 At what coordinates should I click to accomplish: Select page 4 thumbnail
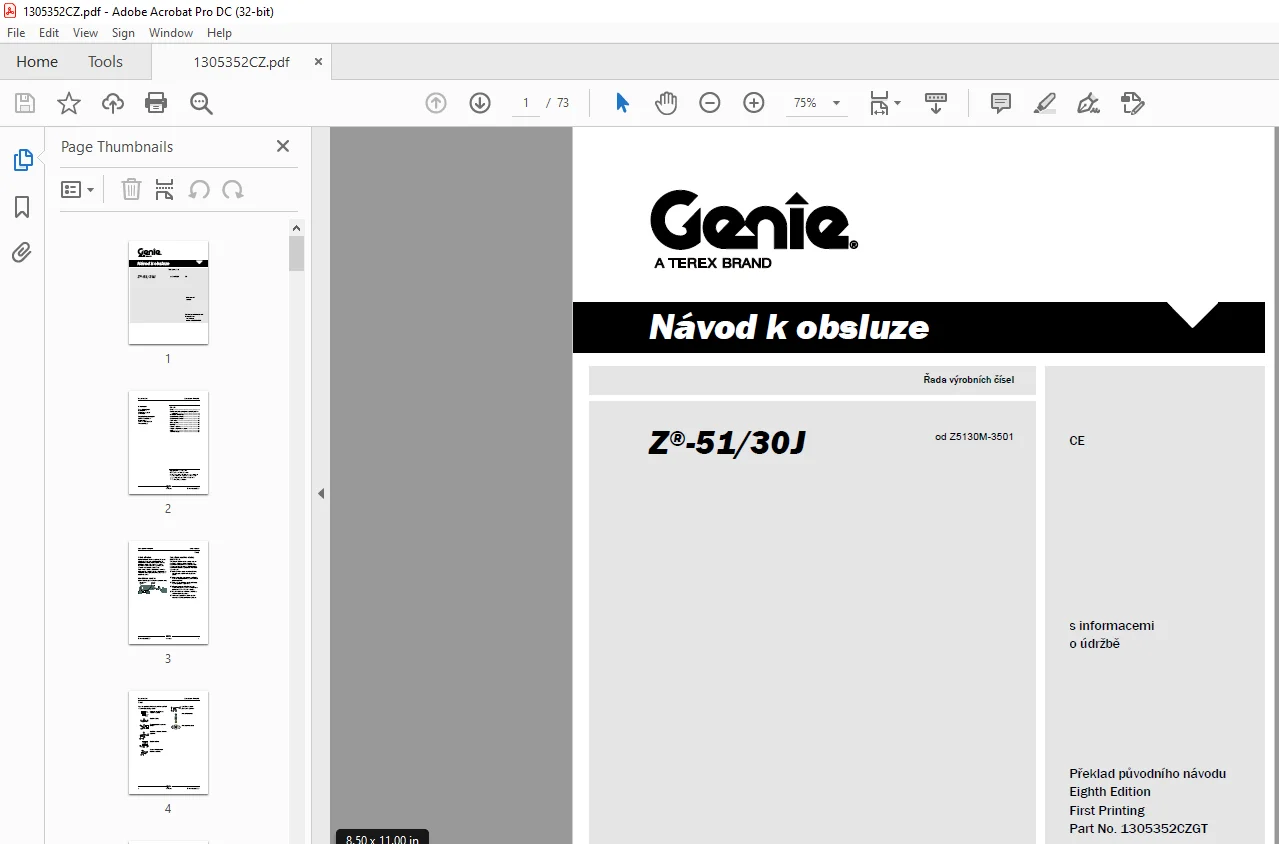168,742
